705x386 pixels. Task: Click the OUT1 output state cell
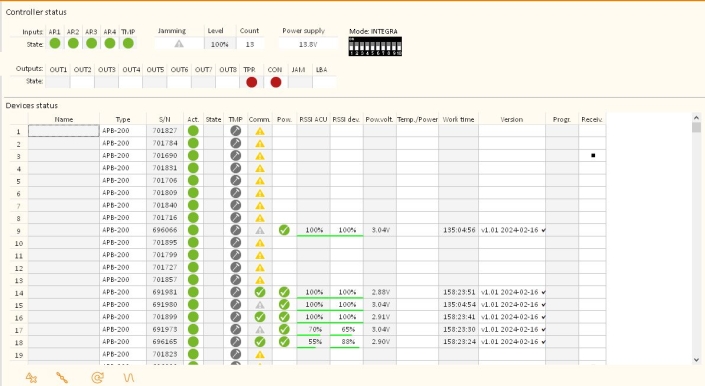click(58, 82)
